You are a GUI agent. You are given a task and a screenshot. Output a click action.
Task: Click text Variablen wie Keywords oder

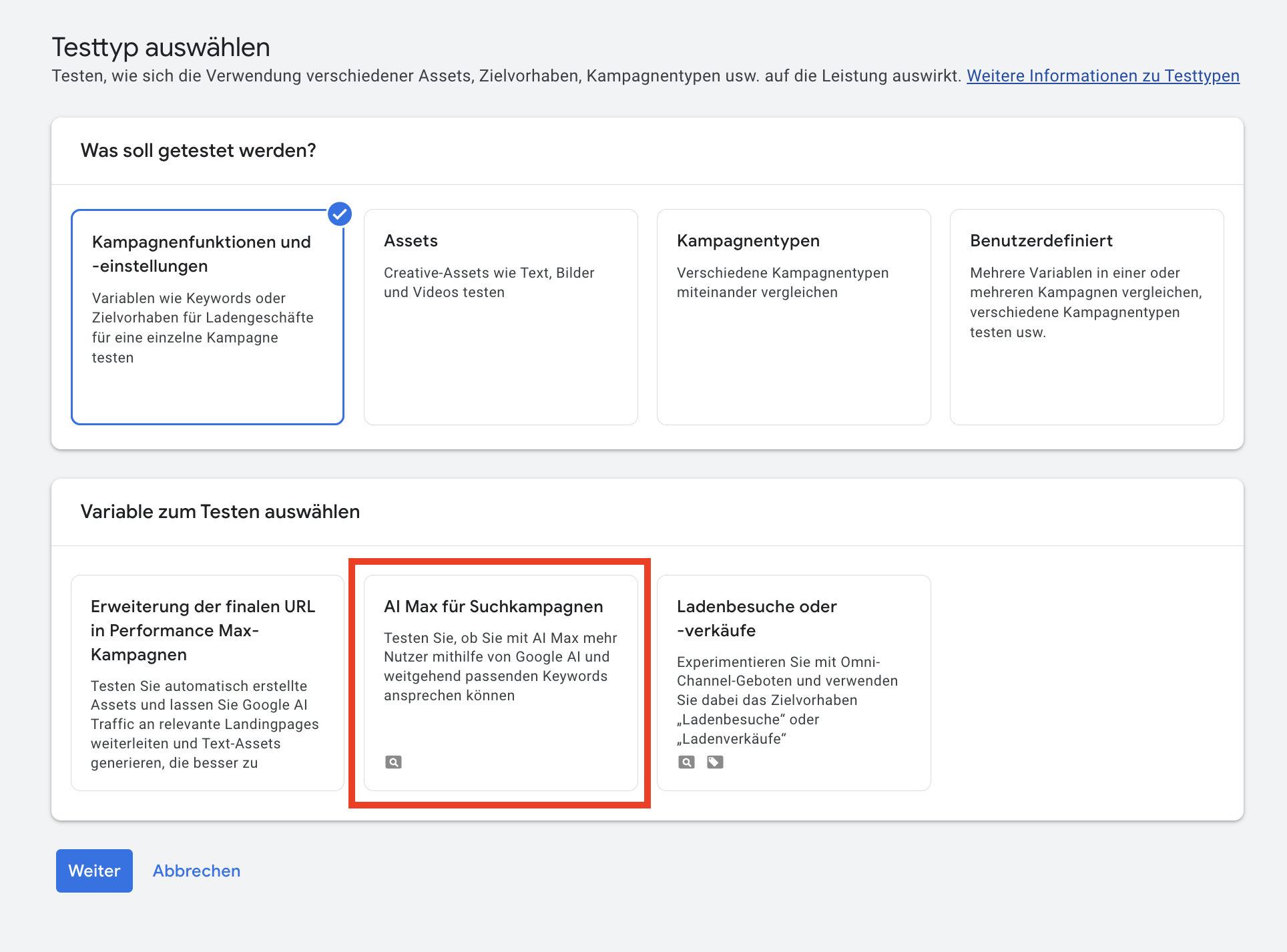pyautogui.click(x=189, y=298)
